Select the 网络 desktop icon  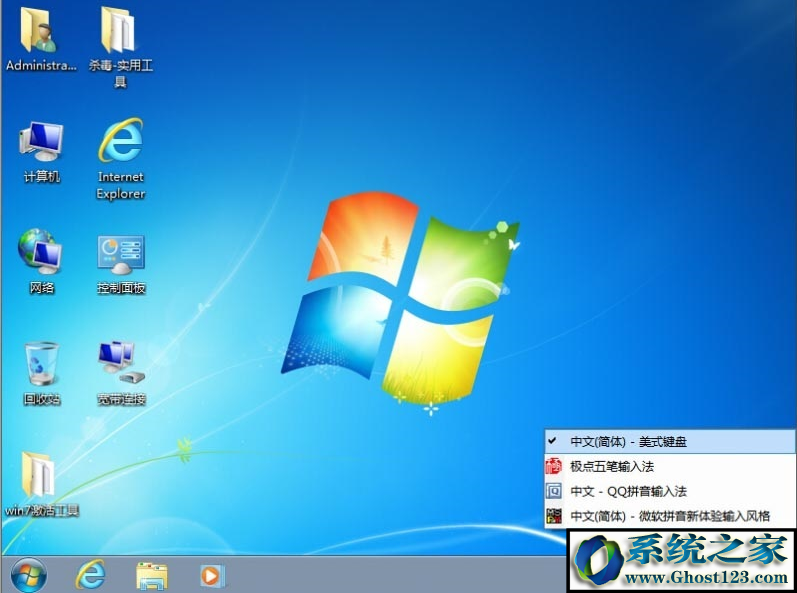click(41, 253)
